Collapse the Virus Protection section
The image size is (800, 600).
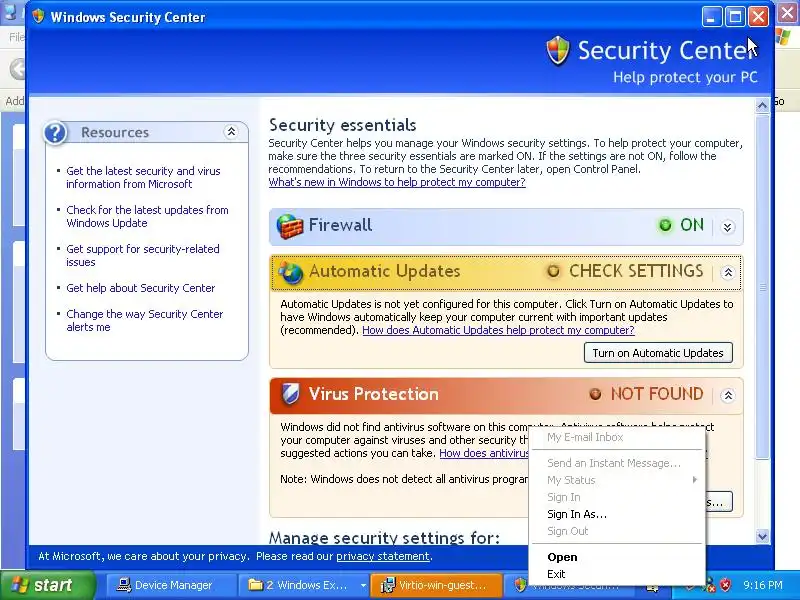(728, 395)
